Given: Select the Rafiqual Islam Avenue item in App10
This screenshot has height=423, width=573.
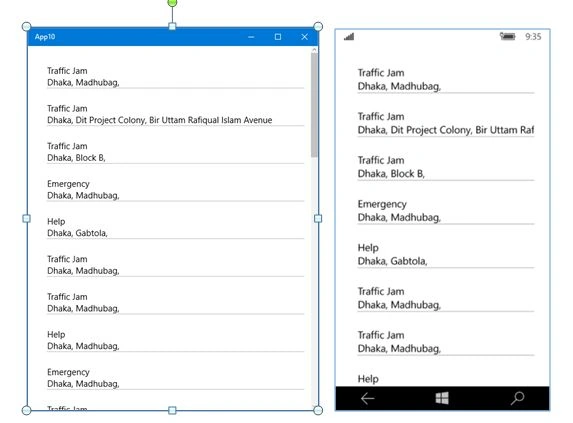Looking at the screenshot, I should click(x=175, y=114).
